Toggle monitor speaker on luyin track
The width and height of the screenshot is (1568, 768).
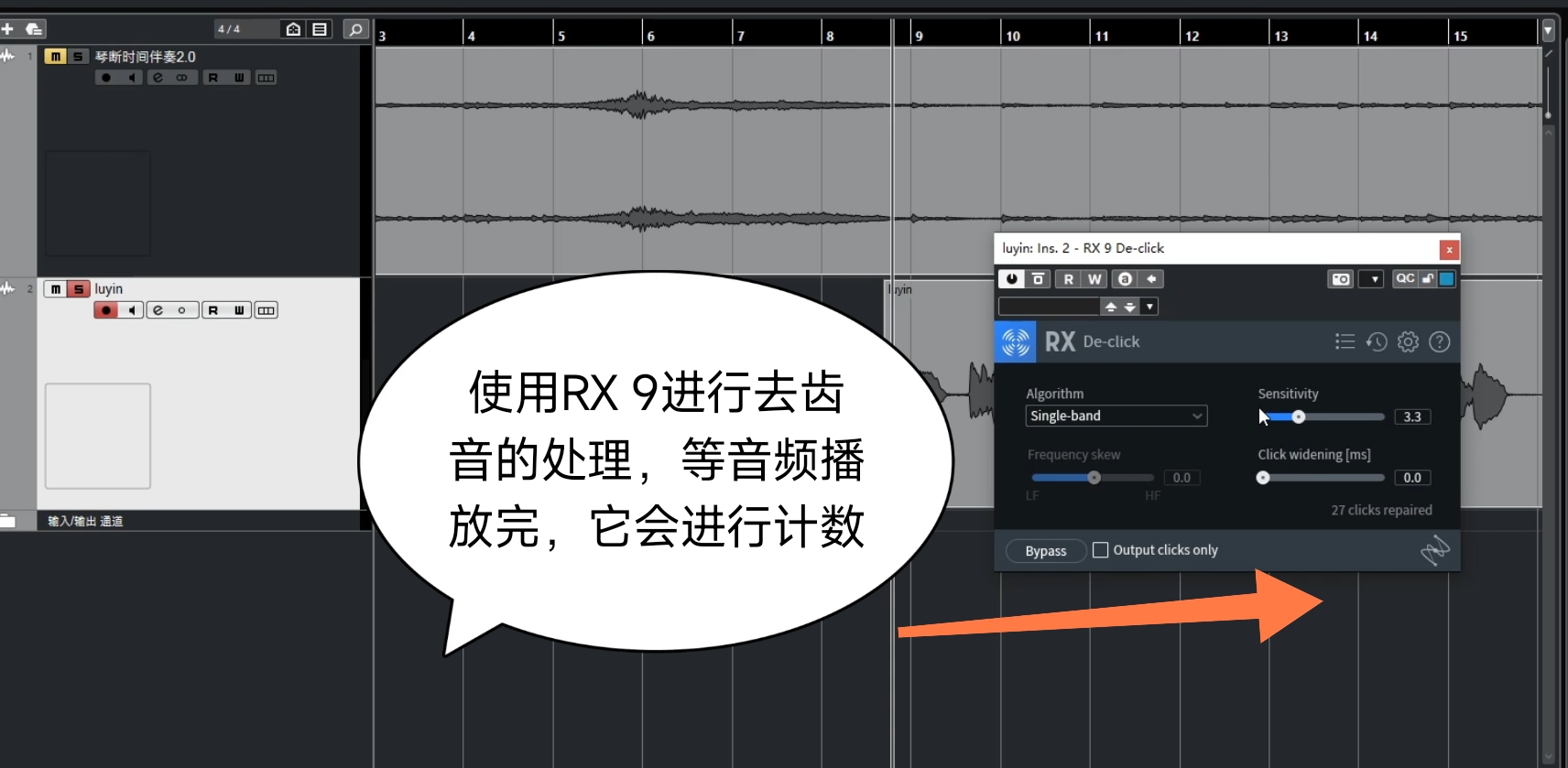[x=132, y=310]
